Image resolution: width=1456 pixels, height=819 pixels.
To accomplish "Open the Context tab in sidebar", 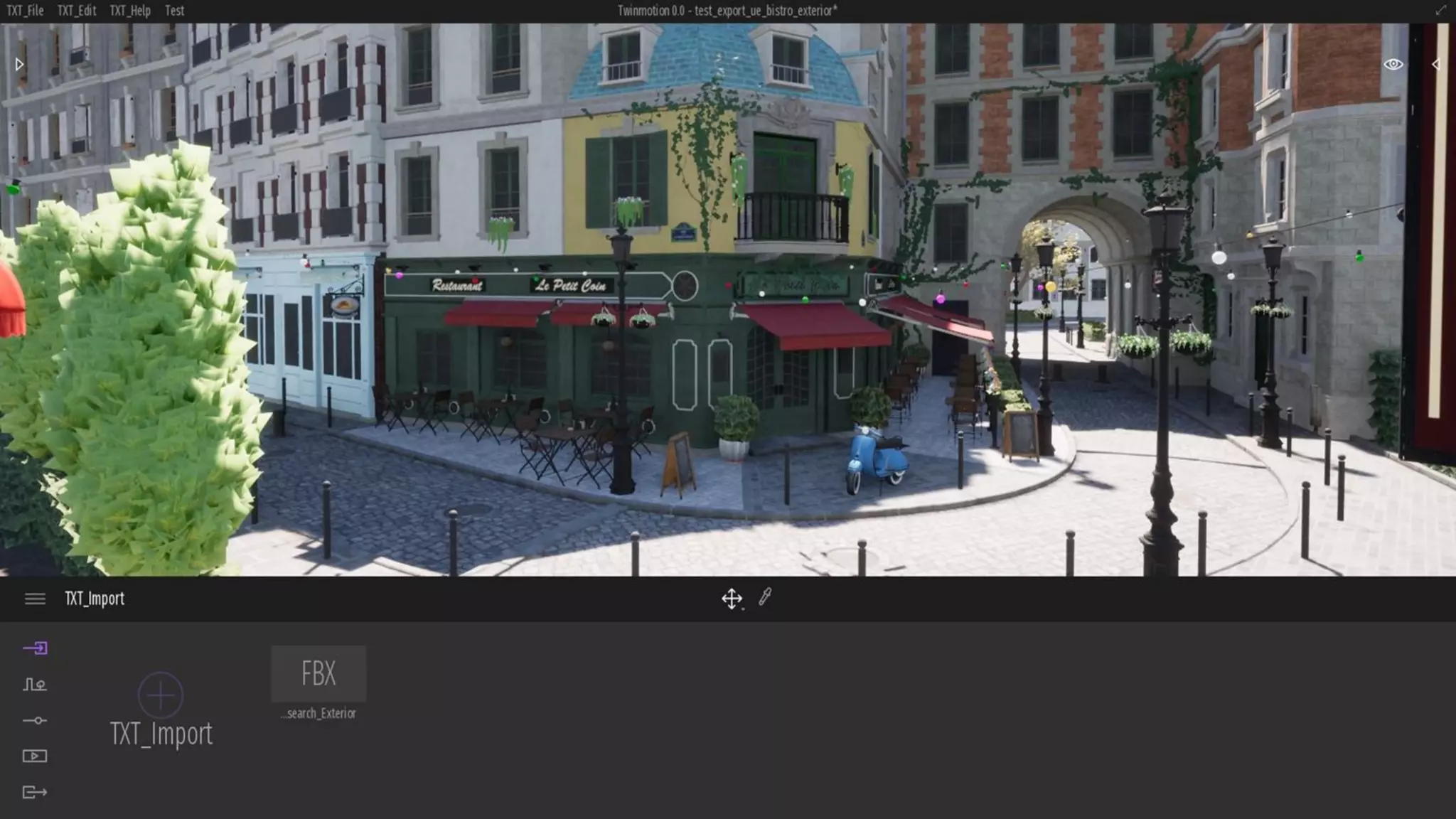I will (x=35, y=685).
